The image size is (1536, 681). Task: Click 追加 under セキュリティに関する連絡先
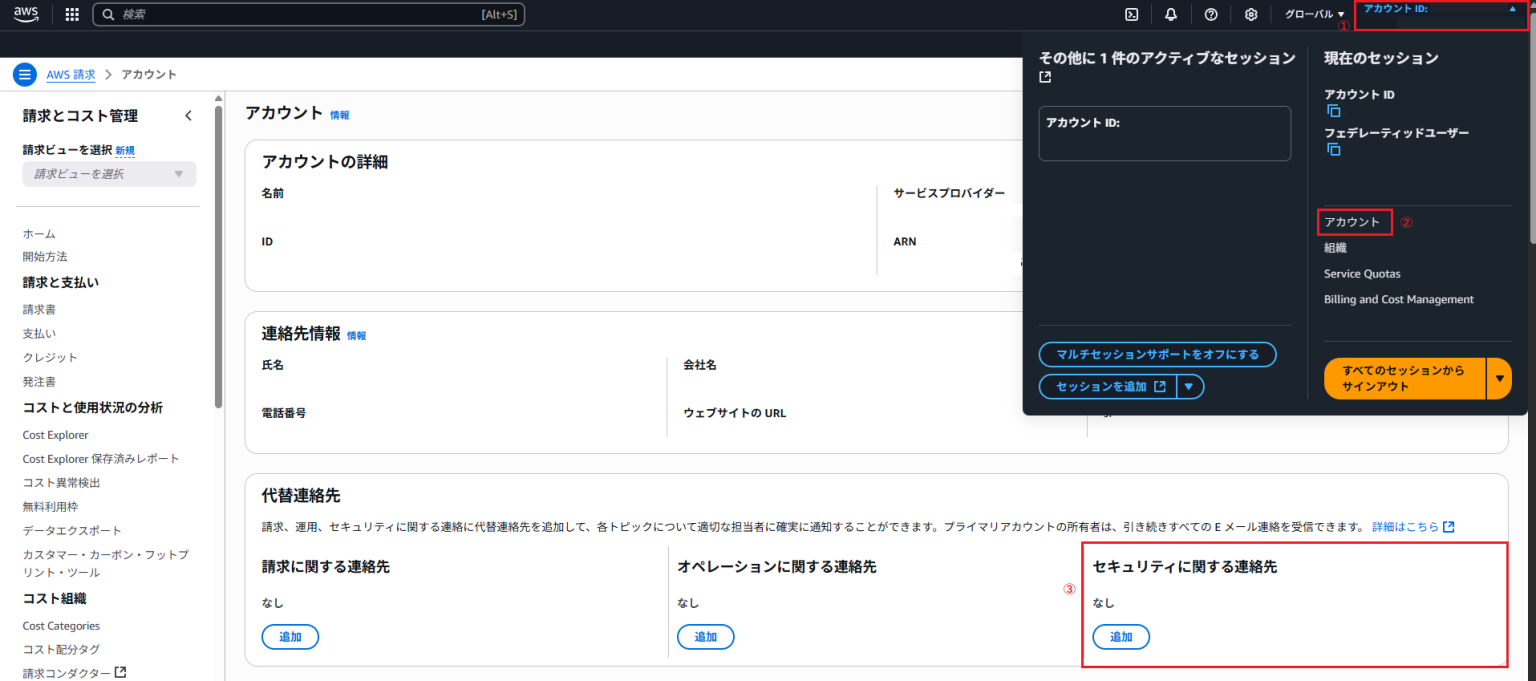[x=1121, y=636]
